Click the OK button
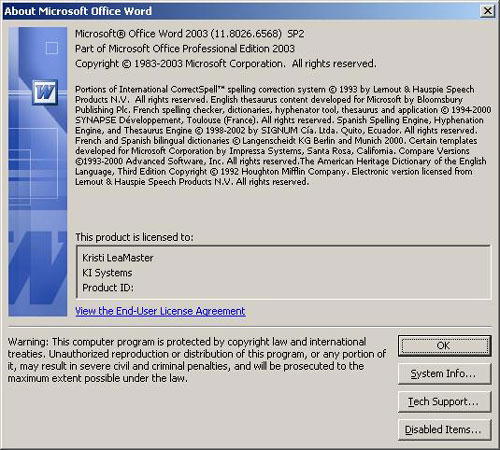This screenshot has height=450, width=500. (x=444, y=346)
